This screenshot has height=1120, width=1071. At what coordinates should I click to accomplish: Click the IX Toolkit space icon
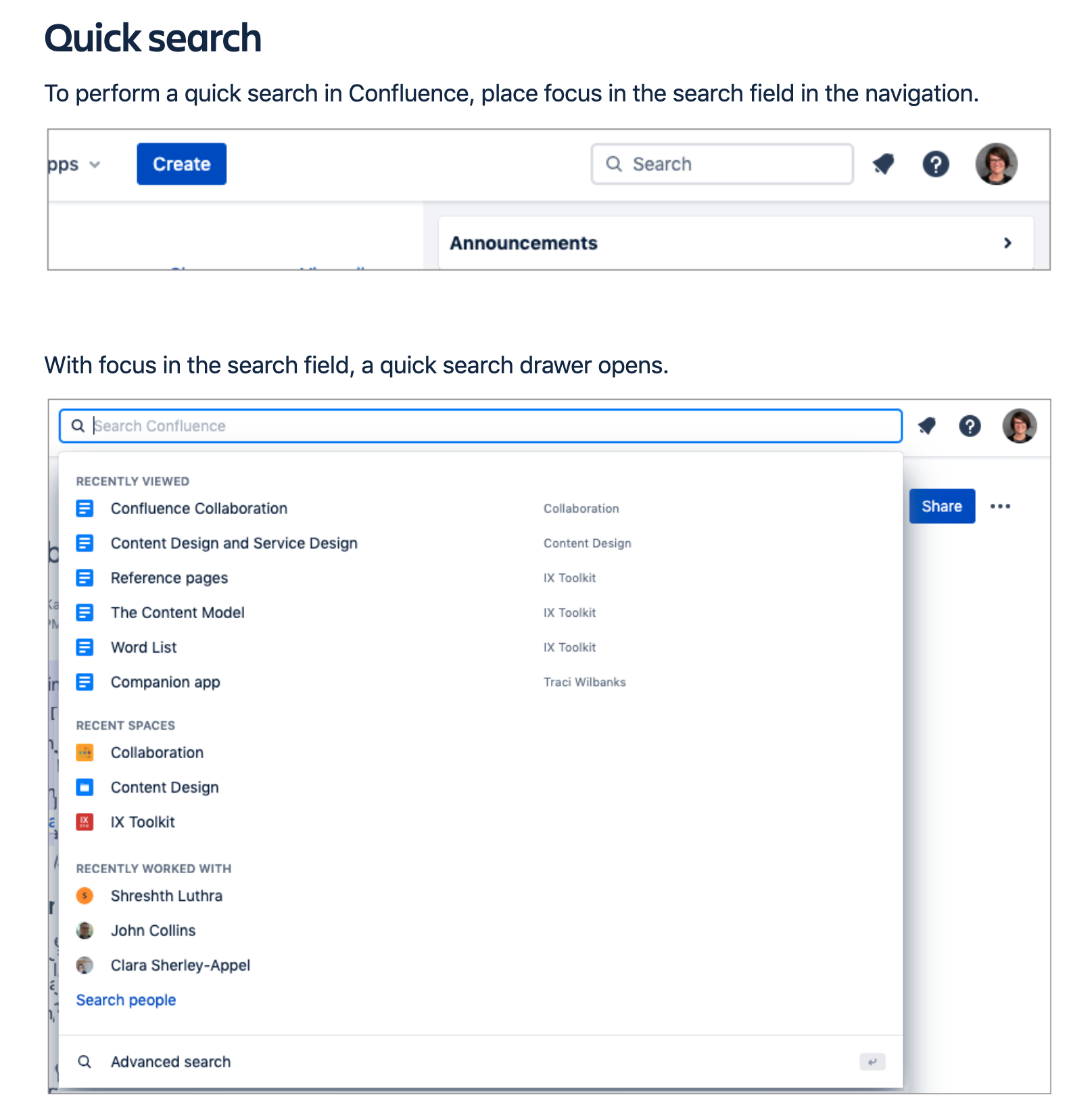point(85,822)
